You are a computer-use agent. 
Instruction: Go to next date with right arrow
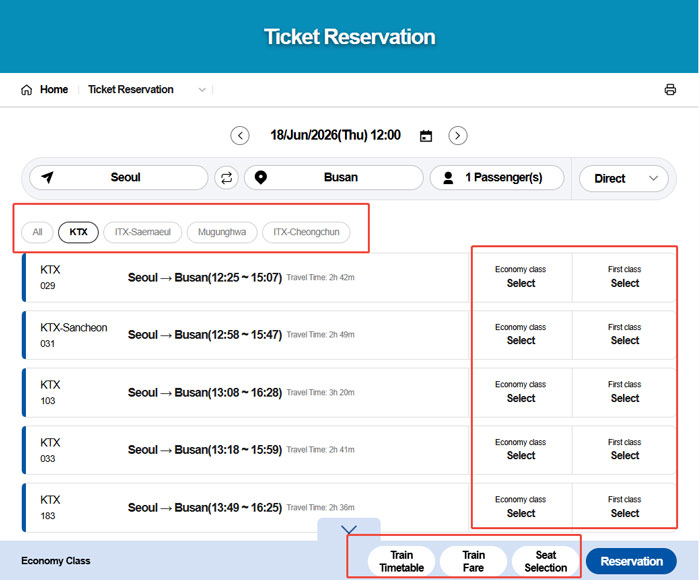(458, 135)
